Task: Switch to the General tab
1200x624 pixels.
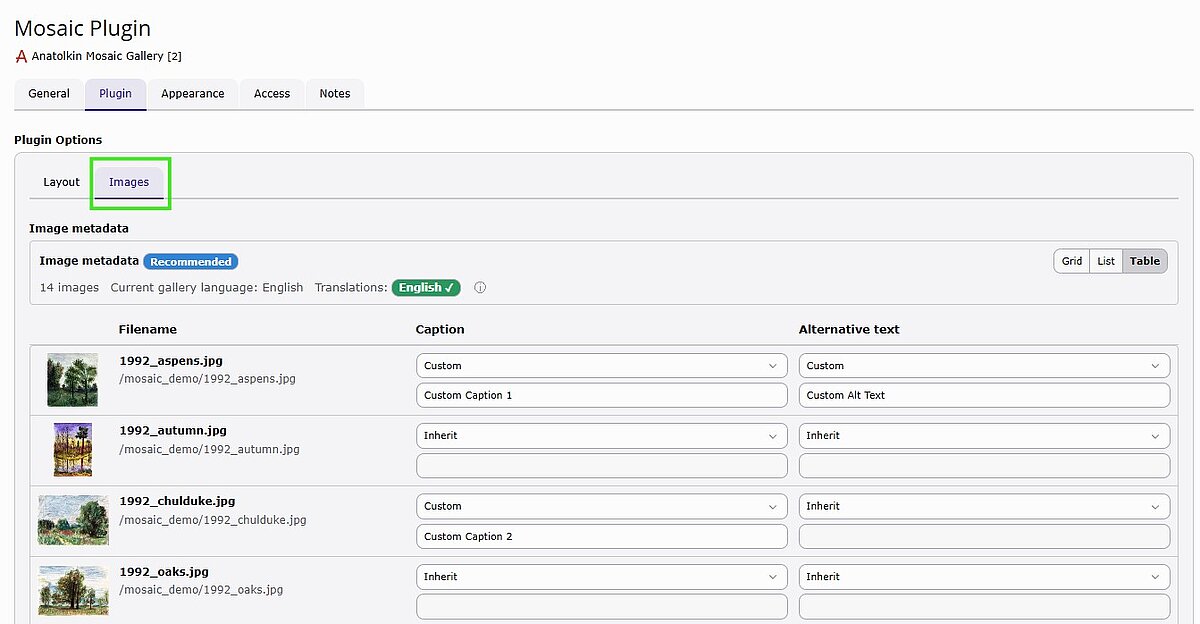Action: click(49, 94)
